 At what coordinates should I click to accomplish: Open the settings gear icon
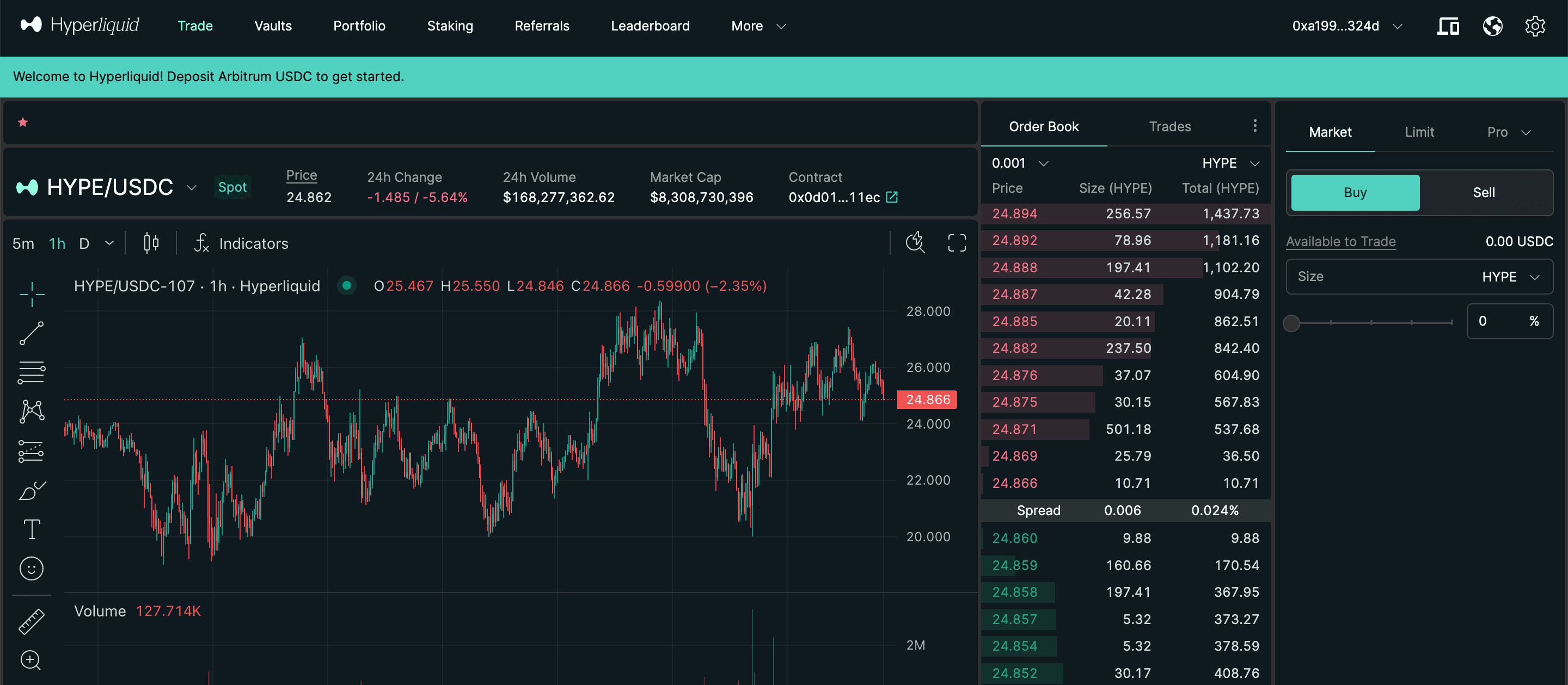point(1535,26)
